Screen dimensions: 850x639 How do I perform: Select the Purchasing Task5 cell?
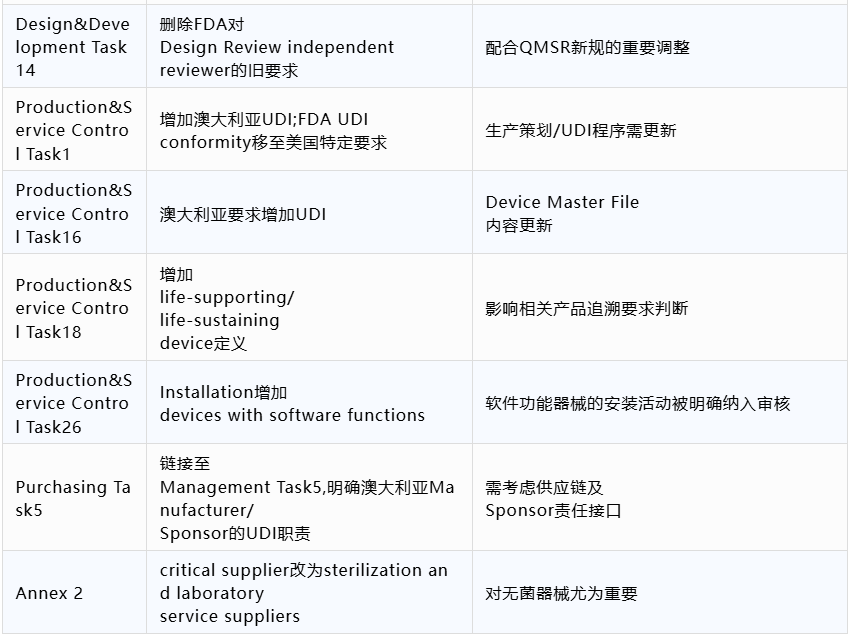pos(74,498)
